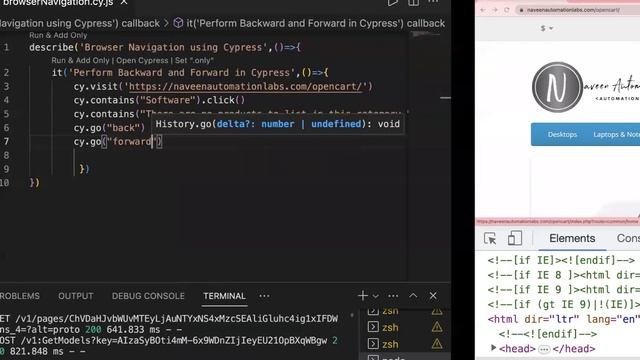Run the Cypress file with play icon

tap(392, 3)
